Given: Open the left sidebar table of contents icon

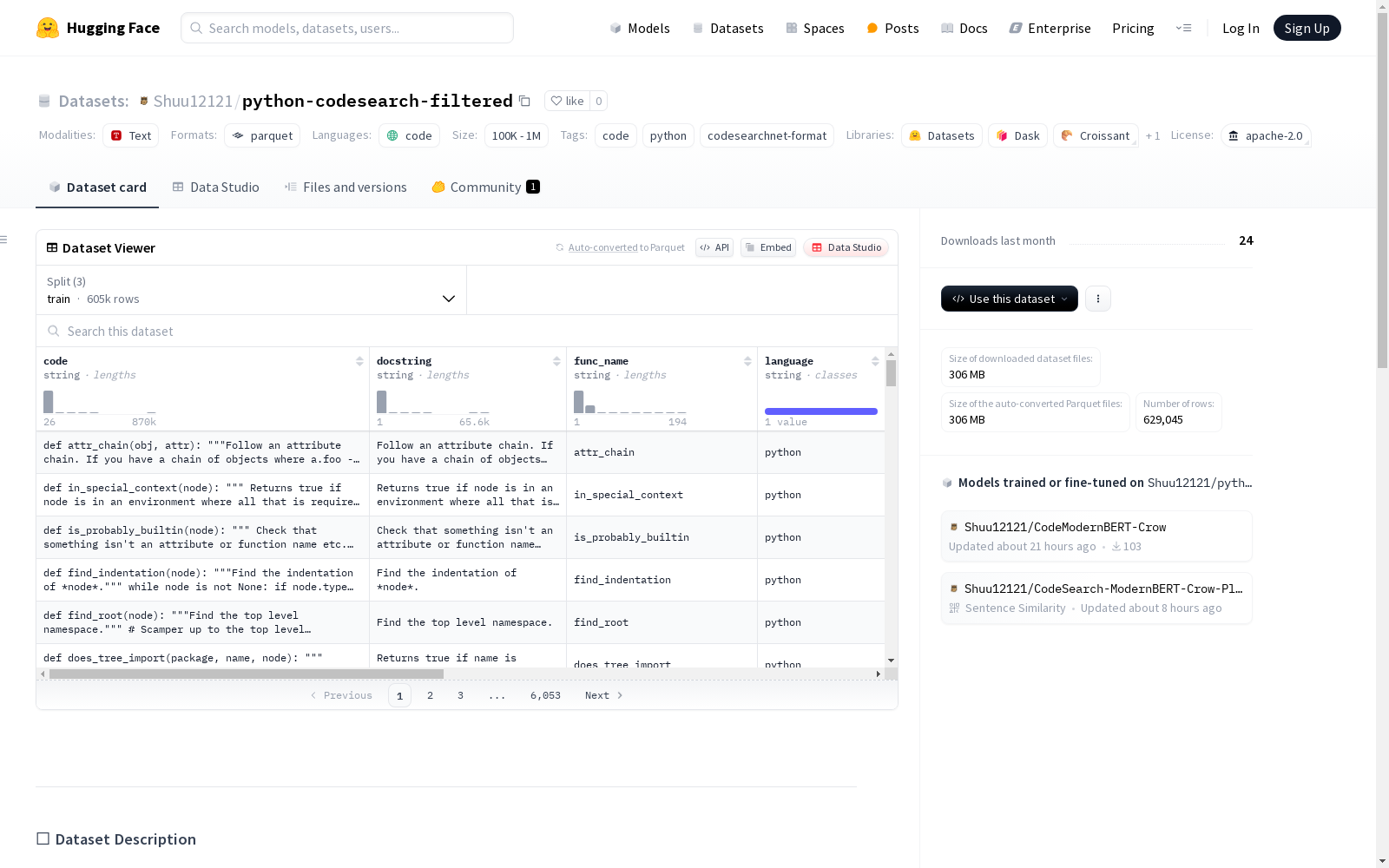Looking at the screenshot, I should (x=4, y=240).
